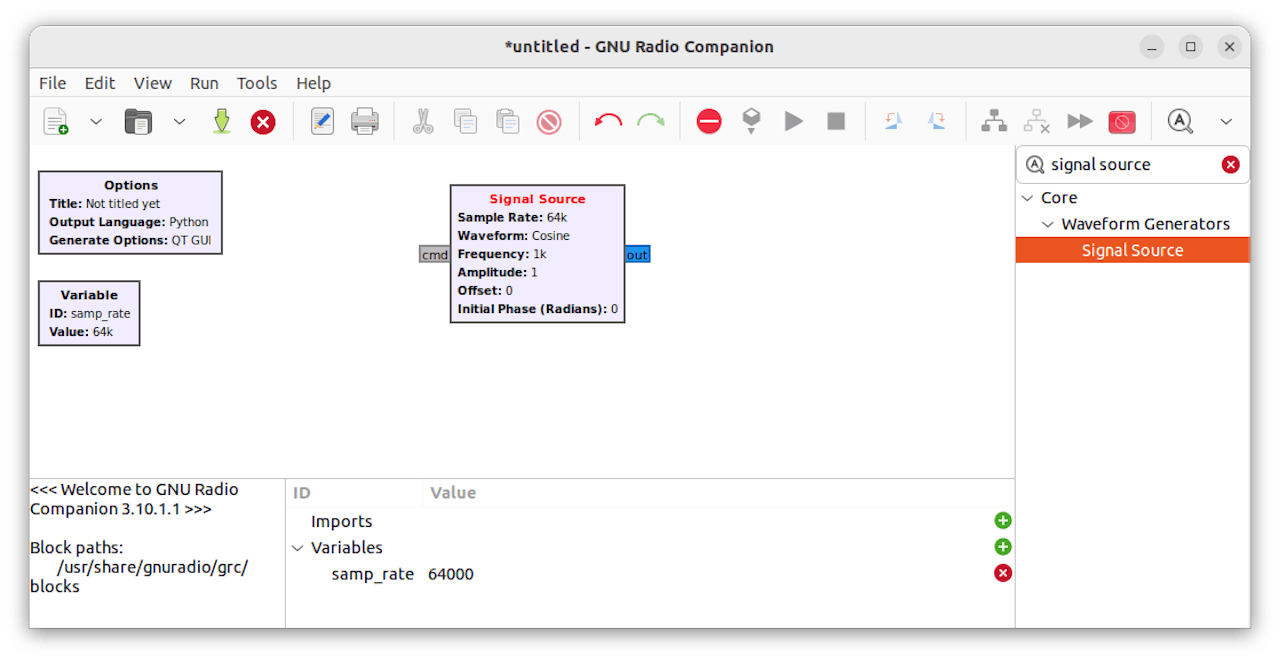The height and width of the screenshot is (661, 1280).
Task: Rotate selected block clockwise
Action: tap(937, 122)
